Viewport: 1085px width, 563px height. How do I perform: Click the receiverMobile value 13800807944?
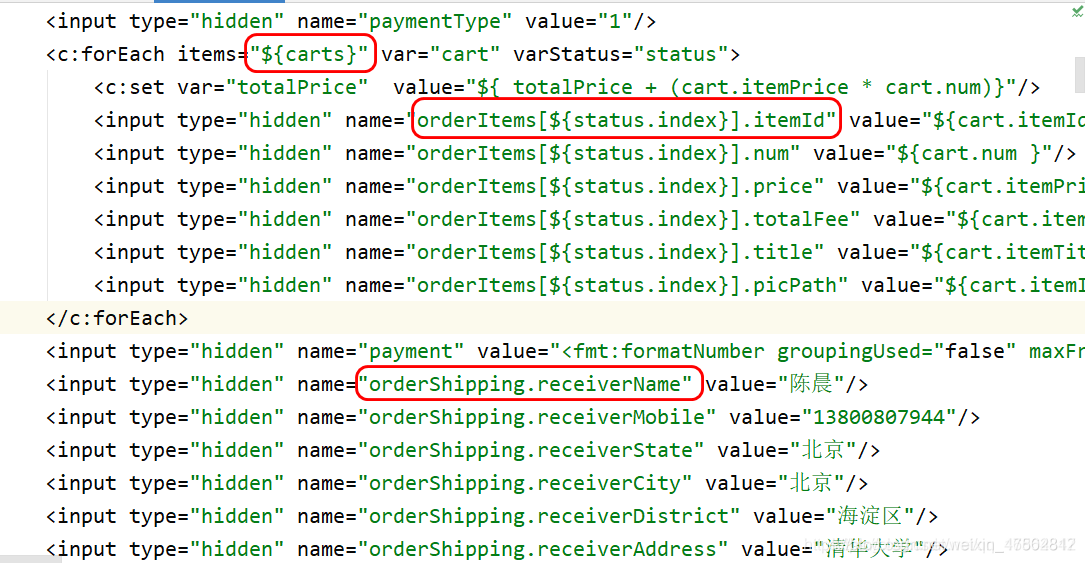(x=879, y=417)
